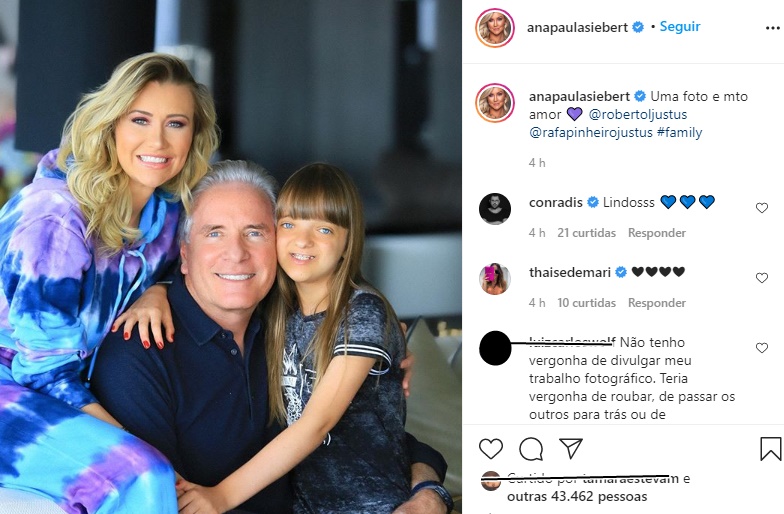Like the post with the heart icon
This screenshot has width=784, height=514.
[490, 448]
